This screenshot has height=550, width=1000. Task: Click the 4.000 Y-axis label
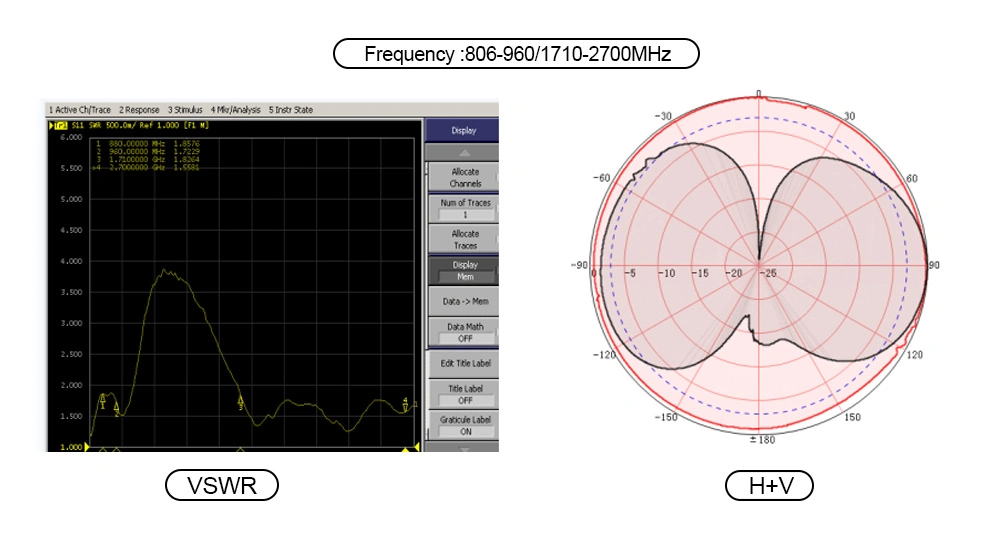71,261
